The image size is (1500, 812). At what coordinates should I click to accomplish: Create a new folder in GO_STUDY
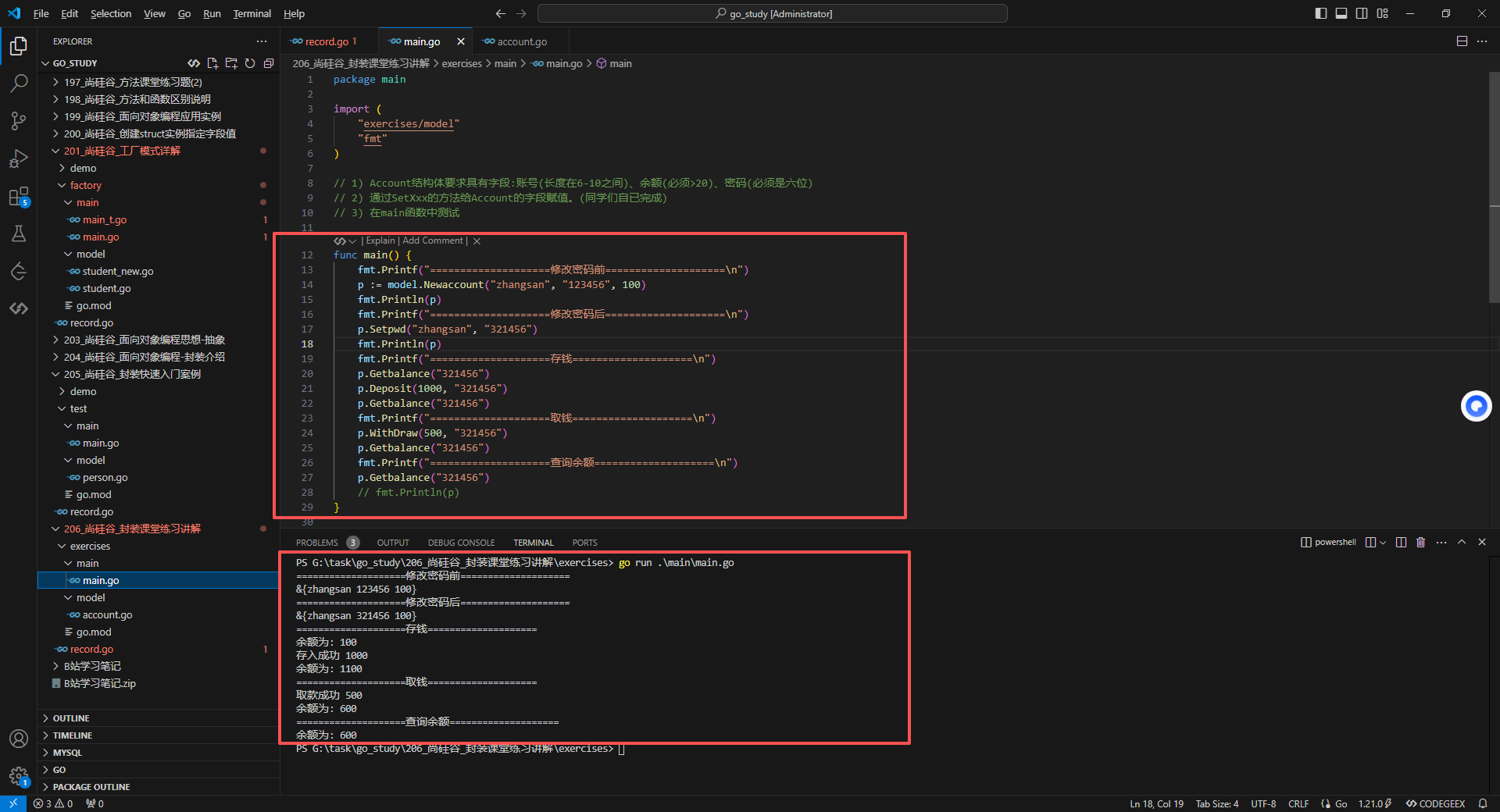click(231, 63)
